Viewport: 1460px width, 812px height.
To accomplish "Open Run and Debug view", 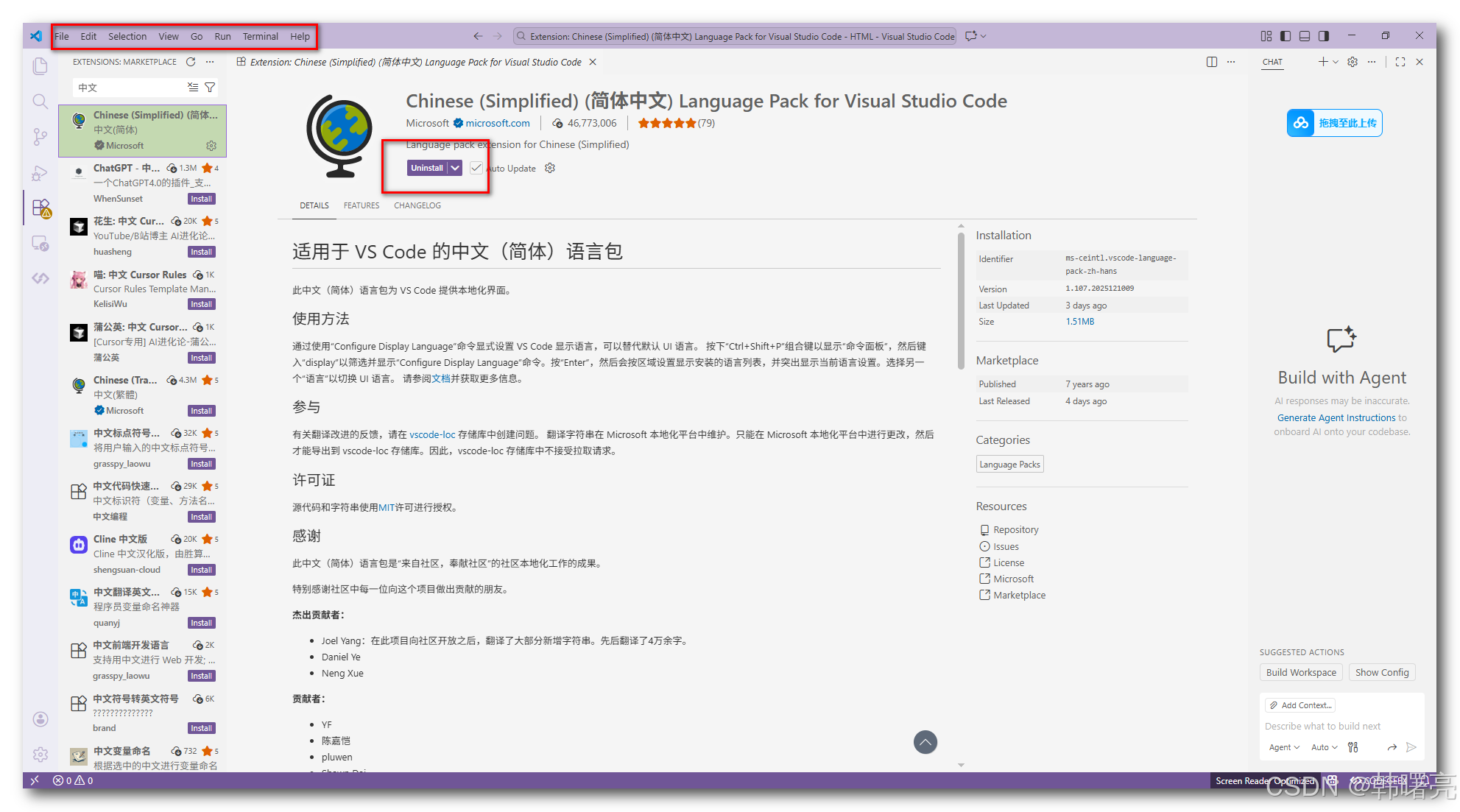I will [40, 173].
